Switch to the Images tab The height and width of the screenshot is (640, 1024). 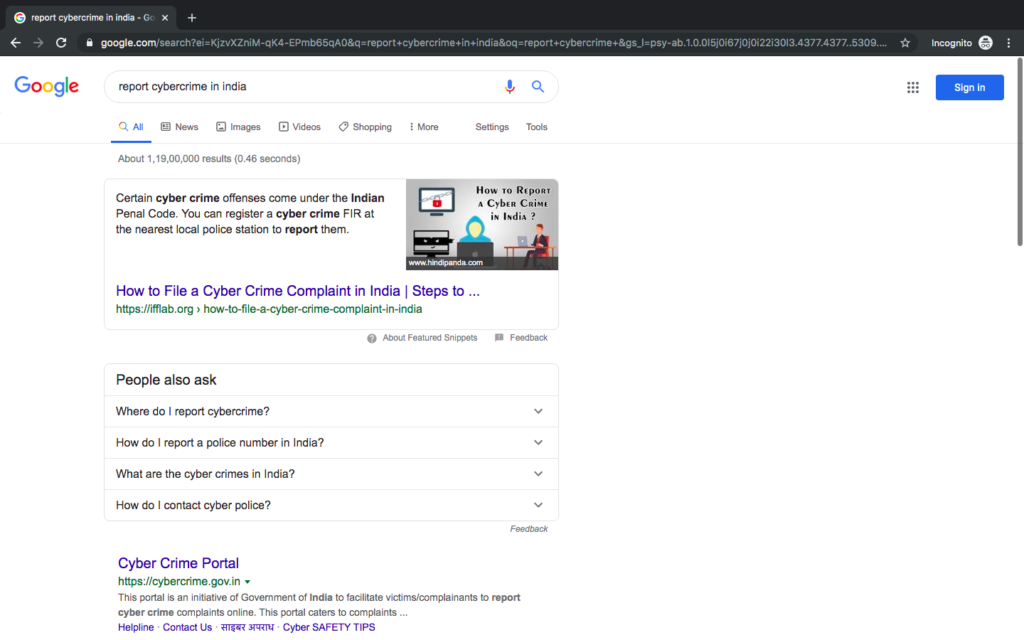(x=238, y=127)
